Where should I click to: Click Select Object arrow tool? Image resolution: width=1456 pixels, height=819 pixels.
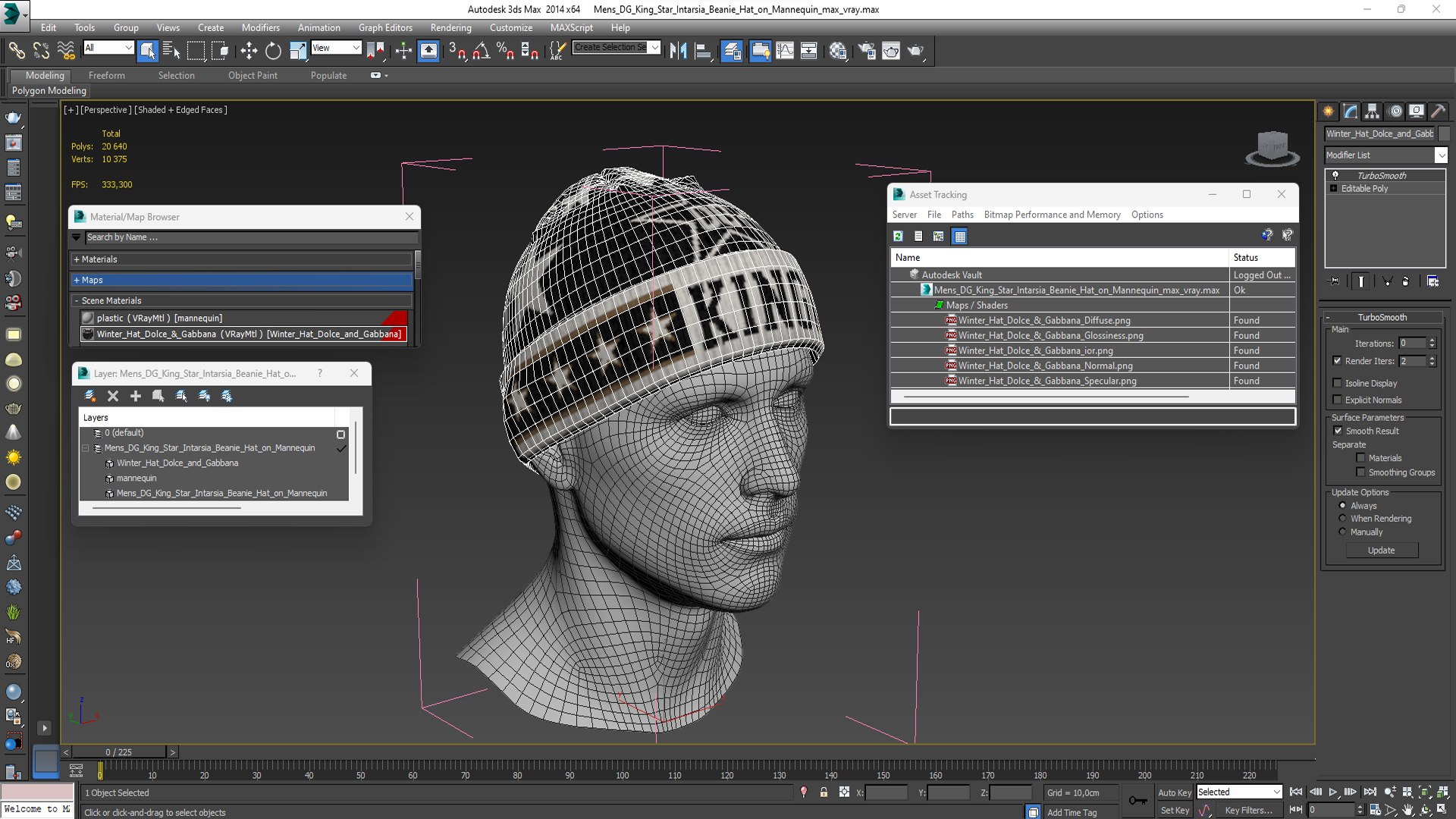tap(147, 51)
